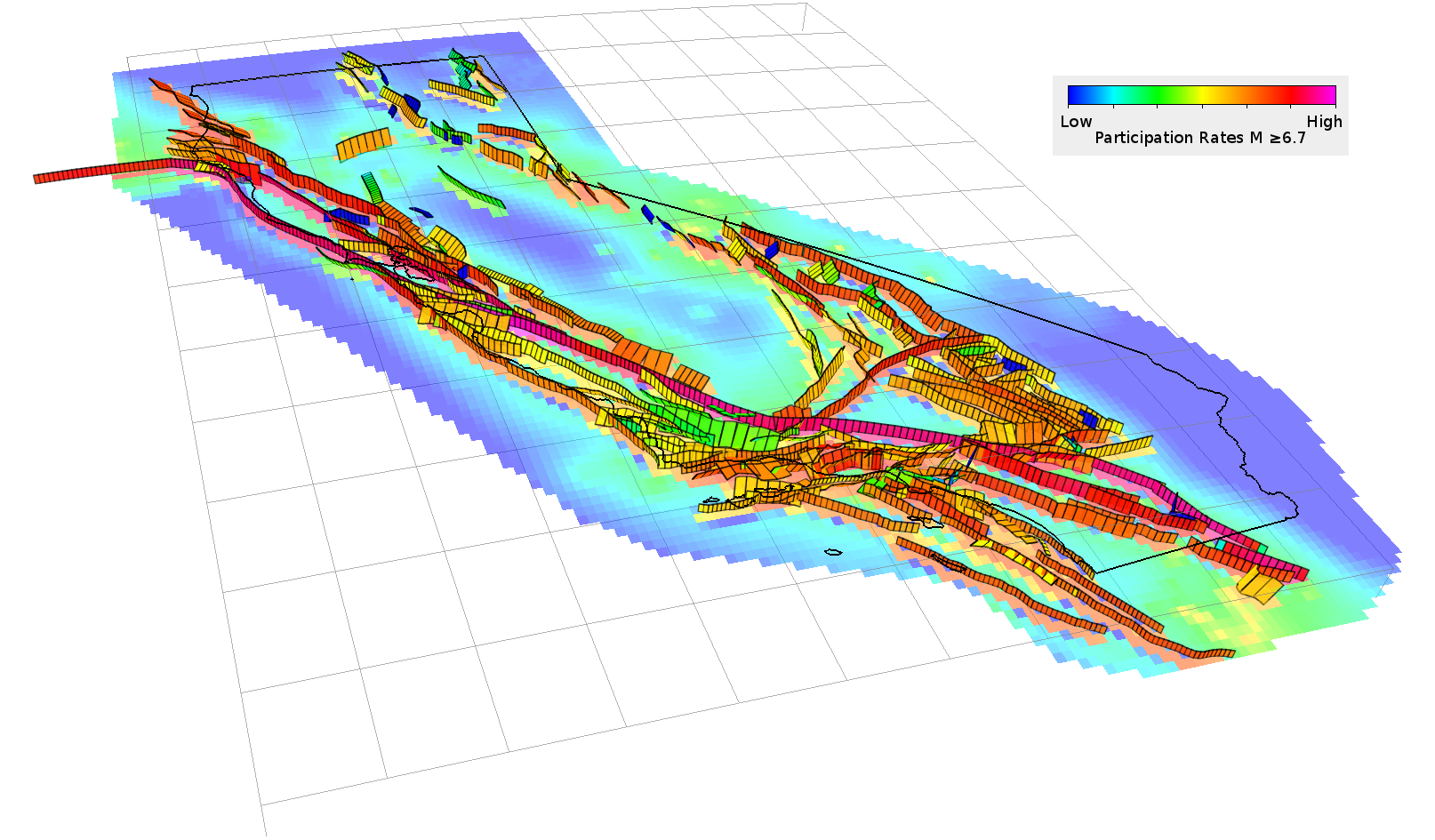Select the "Participation Rates M ≥6.7" legend title
Image resolution: width=1435 pixels, height=840 pixels.
click(1199, 138)
